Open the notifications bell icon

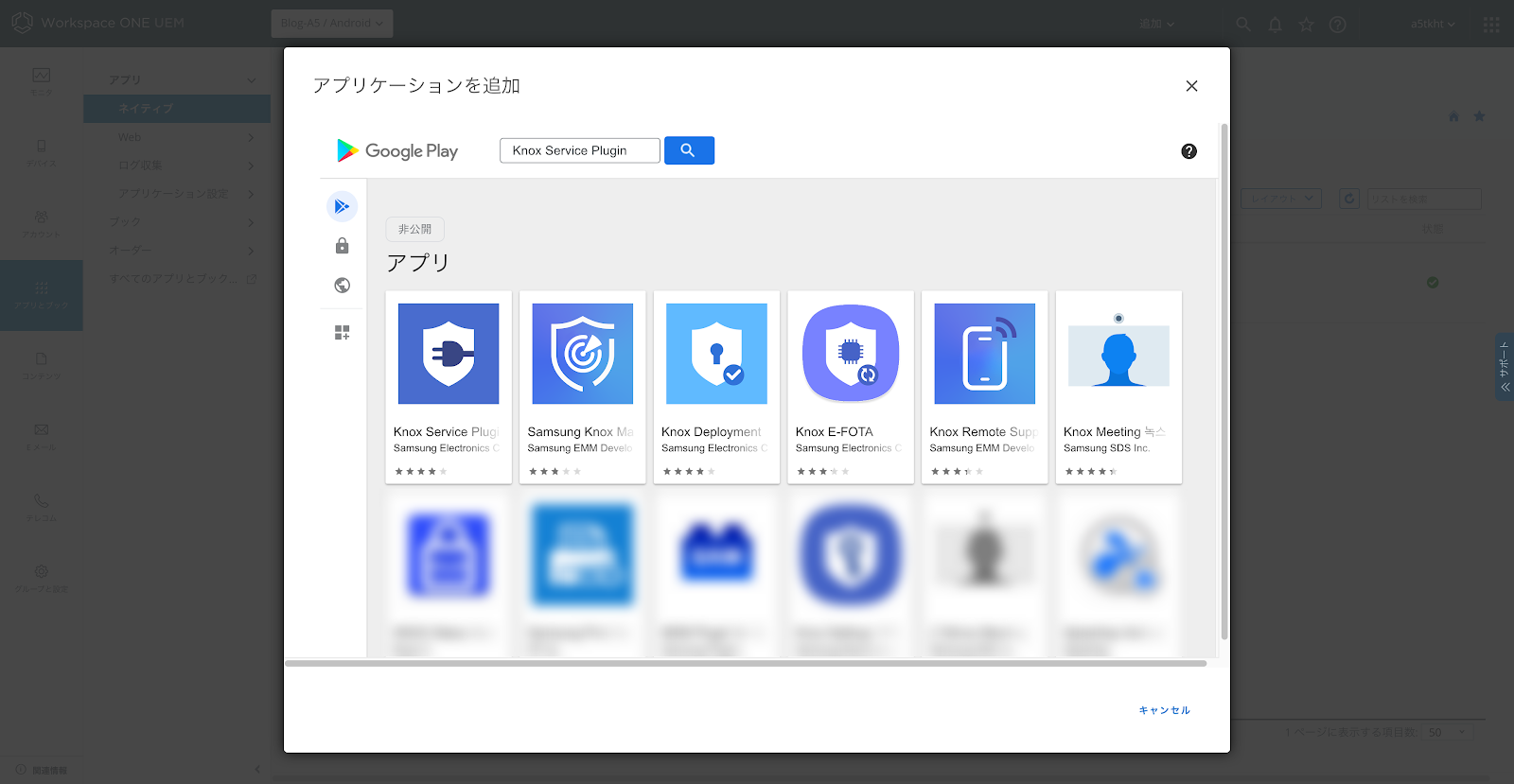pos(1275,25)
